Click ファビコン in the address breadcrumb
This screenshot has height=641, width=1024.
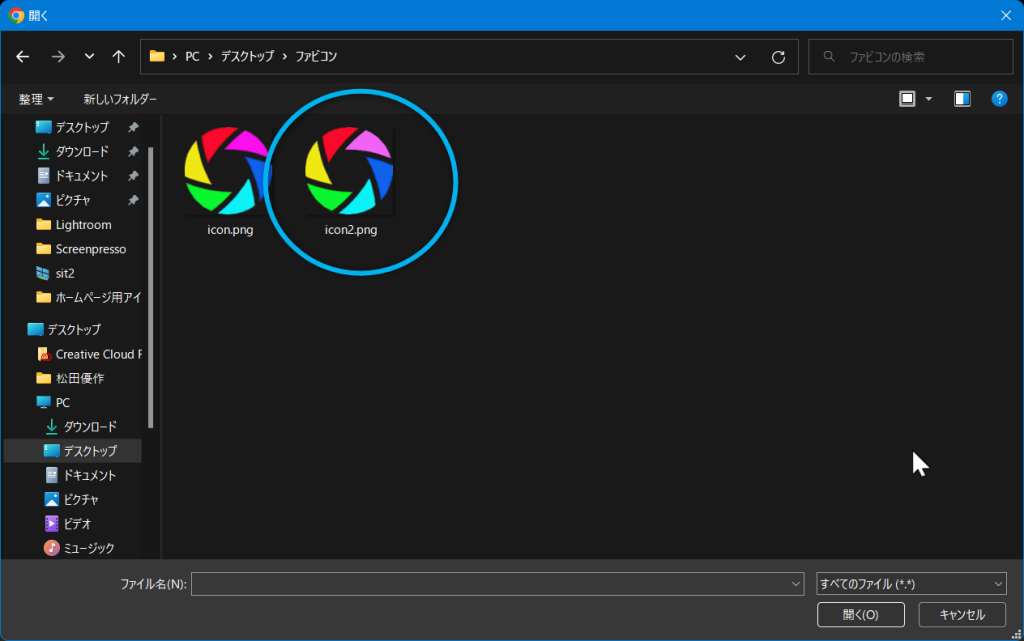point(316,57)
